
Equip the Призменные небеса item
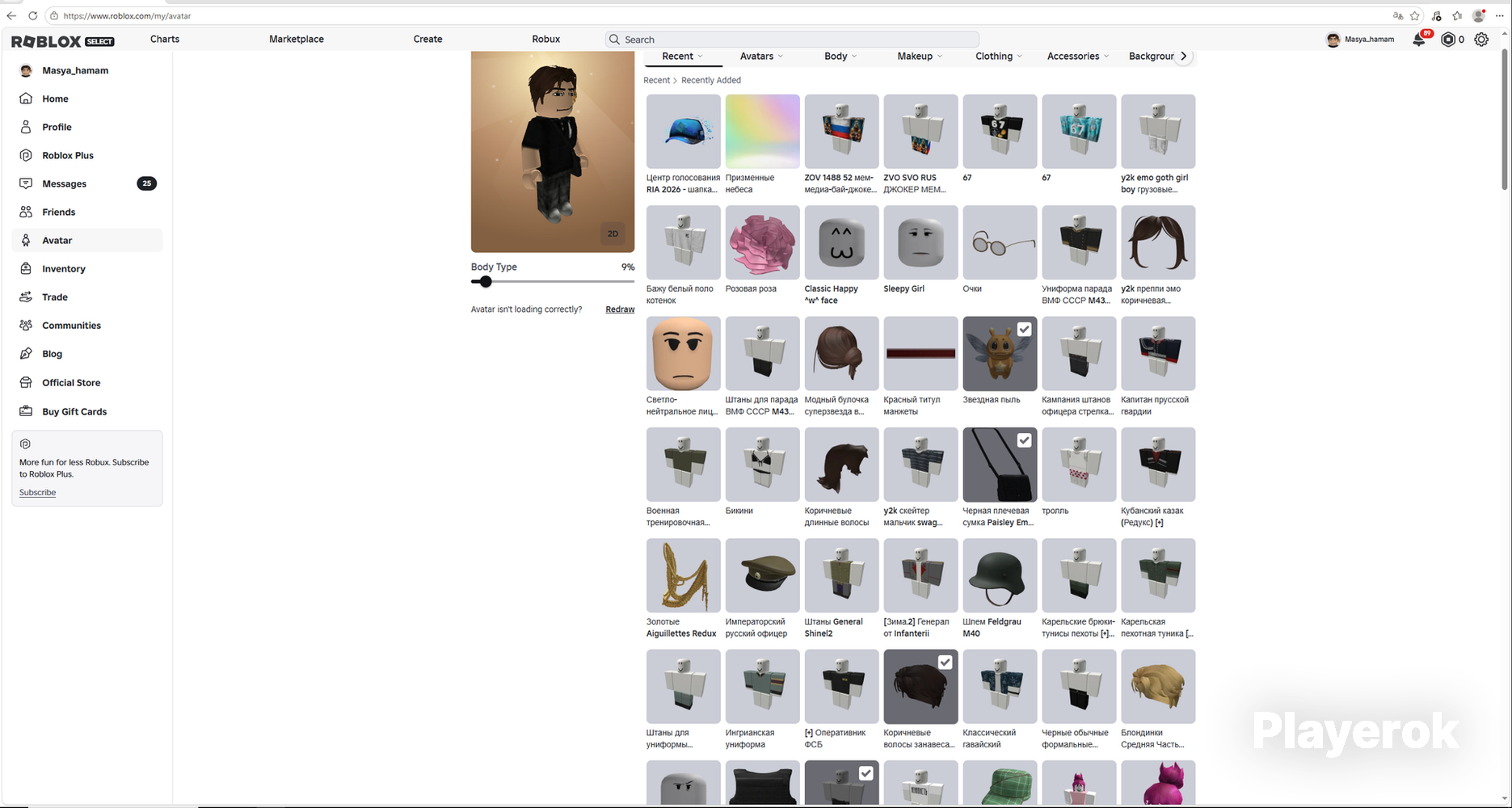click(762, 132)
